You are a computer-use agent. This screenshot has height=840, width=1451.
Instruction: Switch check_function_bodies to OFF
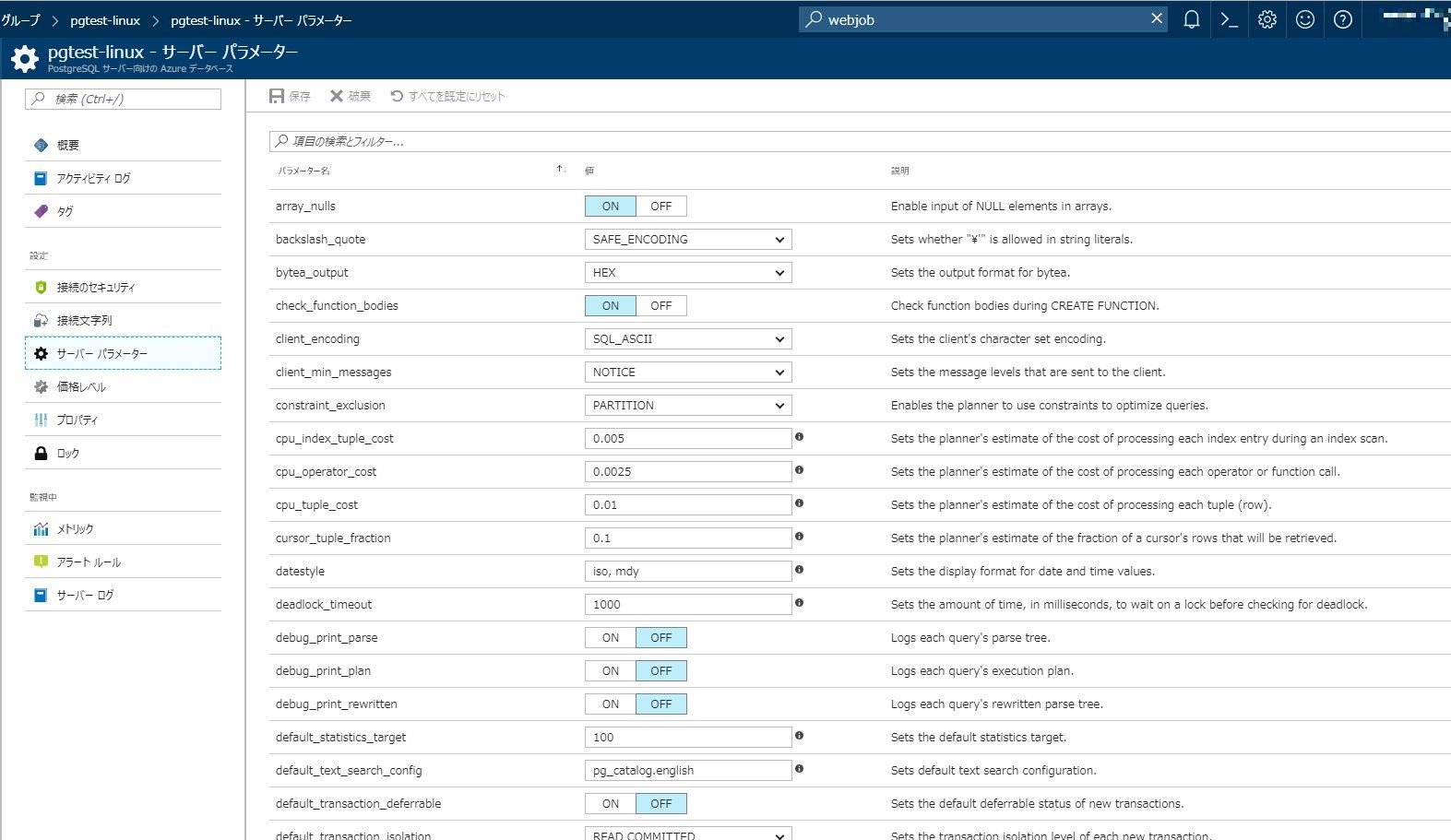pos(660,306)
